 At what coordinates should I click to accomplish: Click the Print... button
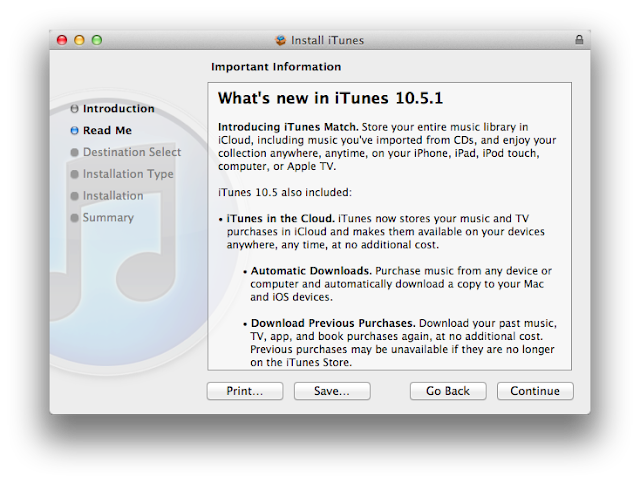245,391
